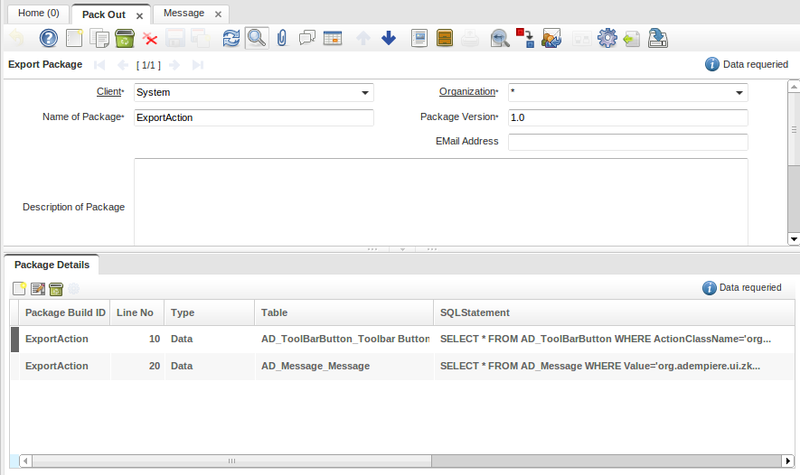The image size is (800, 475).
Task: Switch to the Home (0) tab
Action: click(x=39, y=13)
